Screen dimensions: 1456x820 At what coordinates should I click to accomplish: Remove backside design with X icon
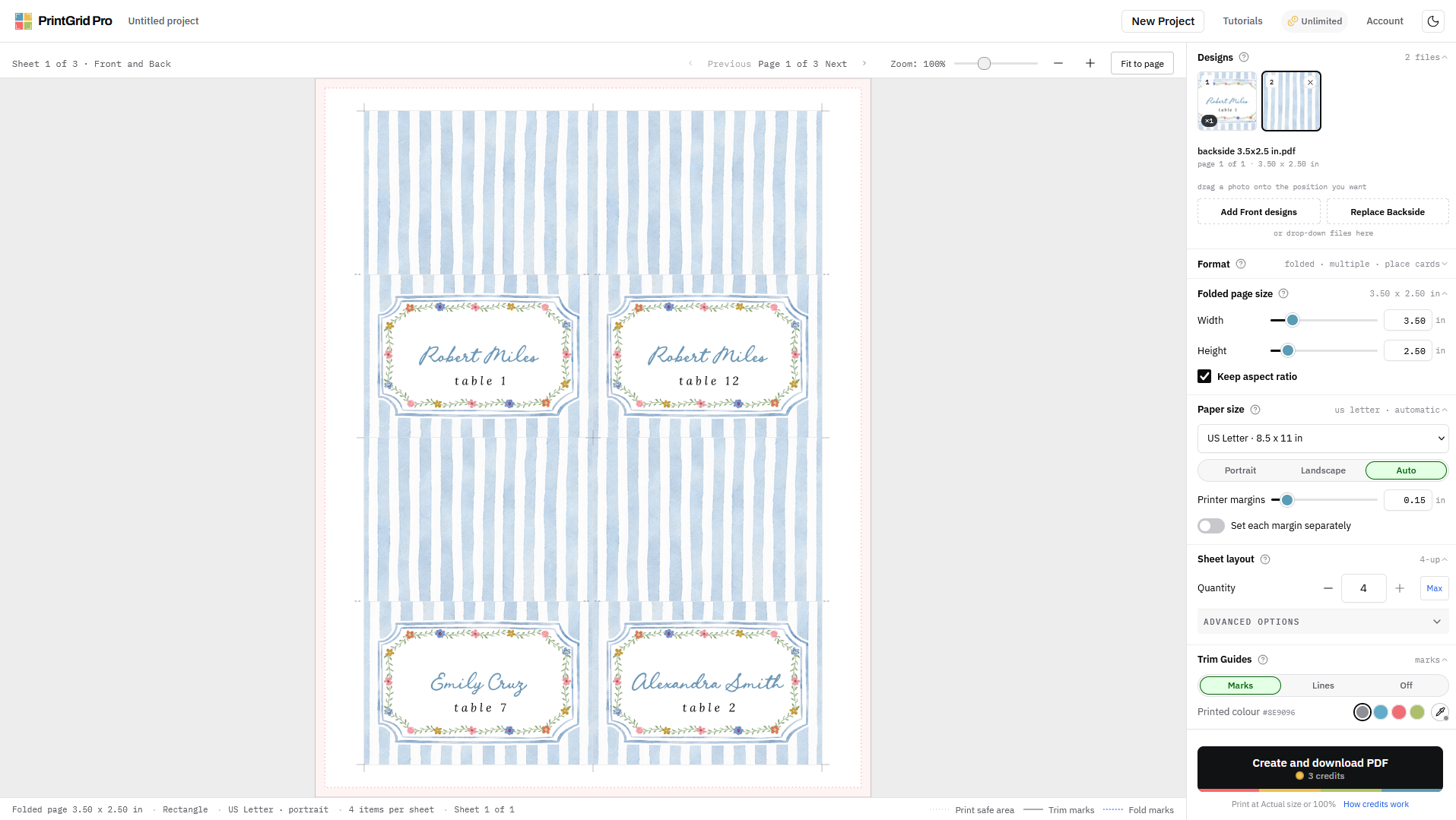point(1310,82)
